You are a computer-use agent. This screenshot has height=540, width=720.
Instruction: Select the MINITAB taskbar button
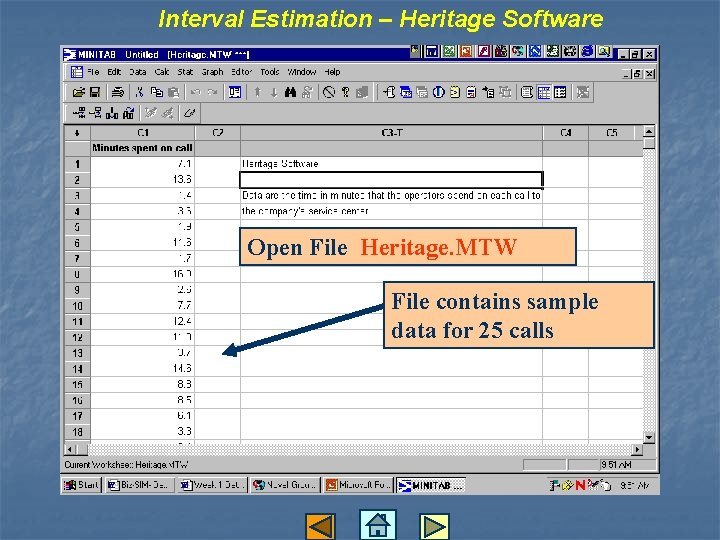click(x=431, y=485)
